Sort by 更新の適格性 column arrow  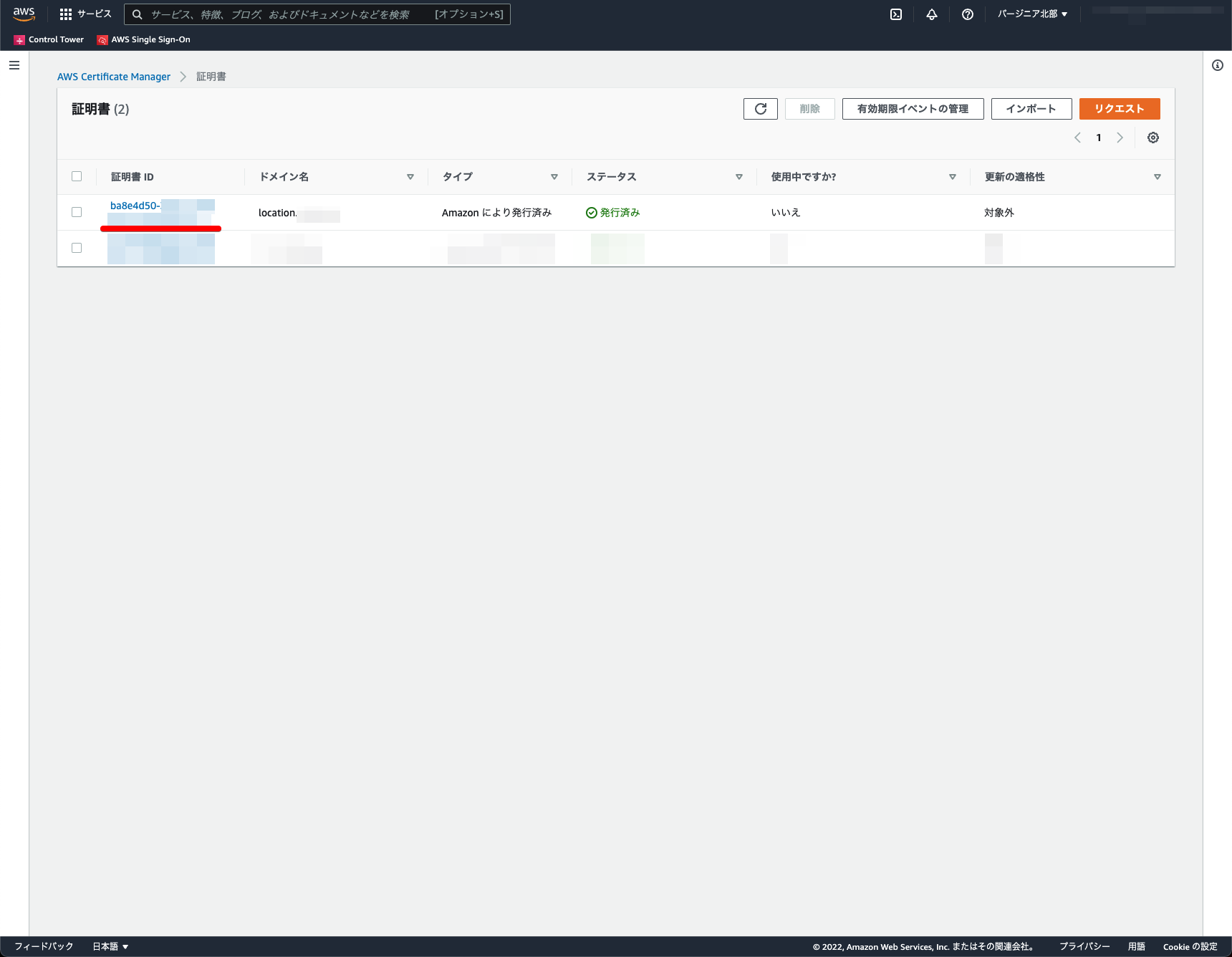(1158, 177)
